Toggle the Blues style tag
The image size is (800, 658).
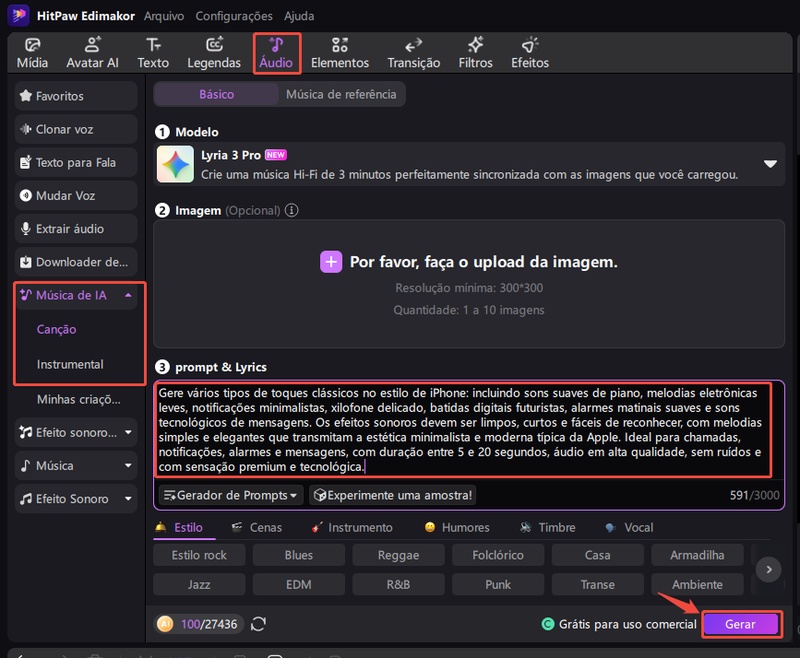pos(298,555)
